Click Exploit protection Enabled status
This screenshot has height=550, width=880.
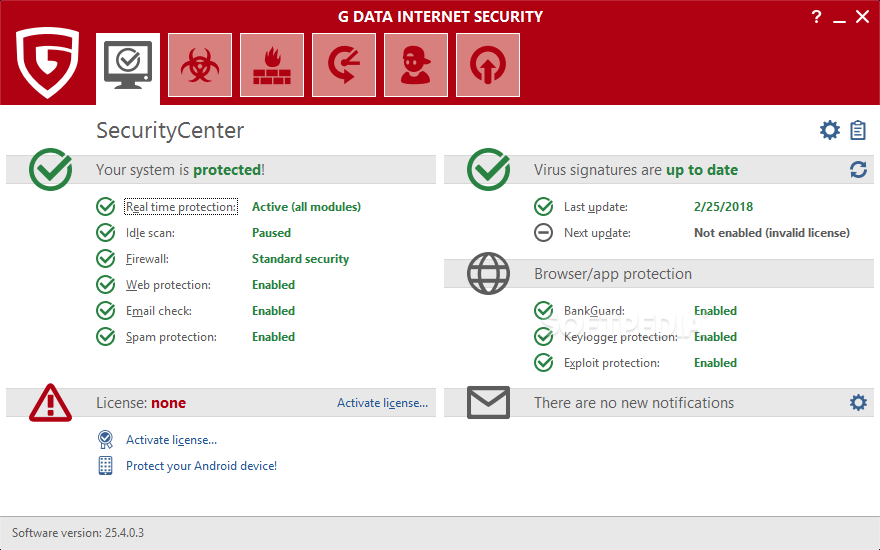click(715, 363)
